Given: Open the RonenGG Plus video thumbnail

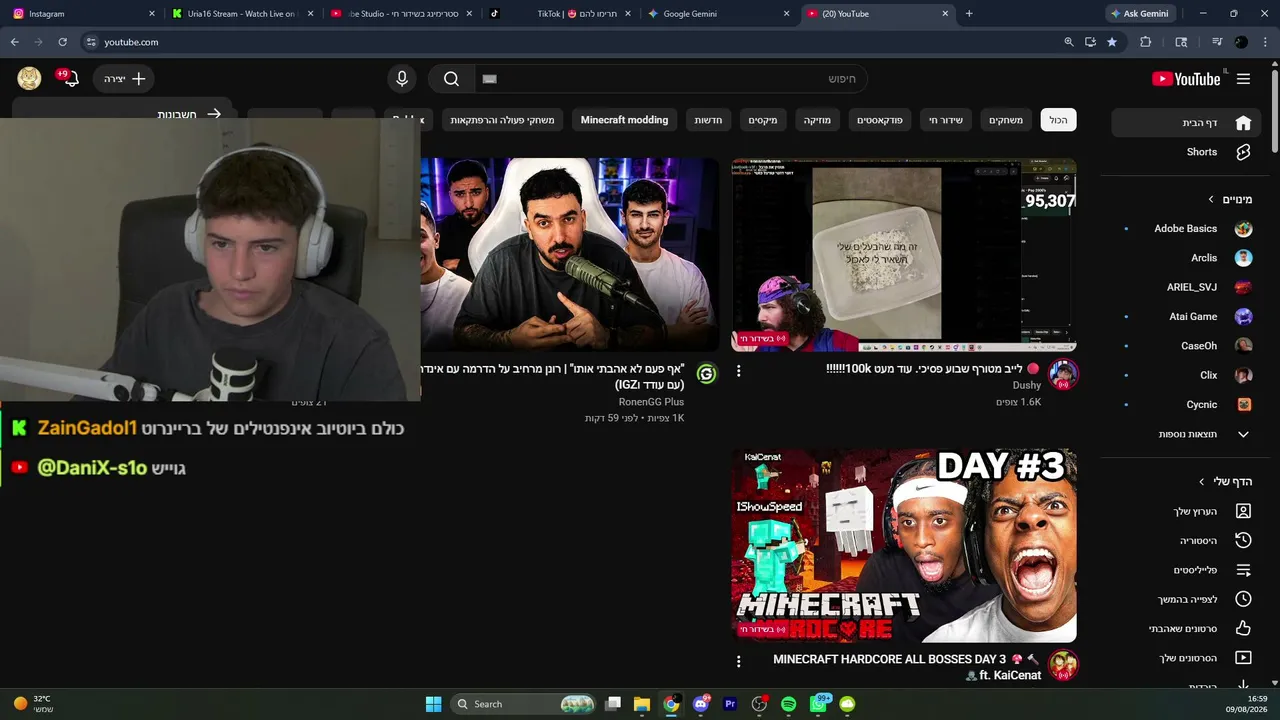Looking at the screenshot, I should [569, 255].
